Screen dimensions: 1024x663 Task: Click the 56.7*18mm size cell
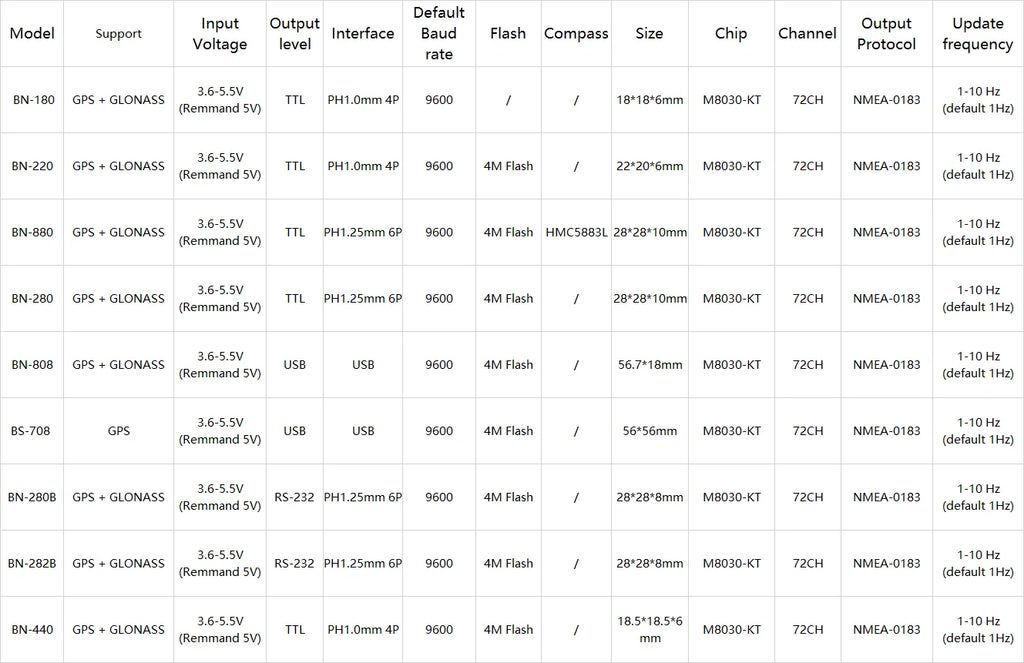[x=650, y=364]
